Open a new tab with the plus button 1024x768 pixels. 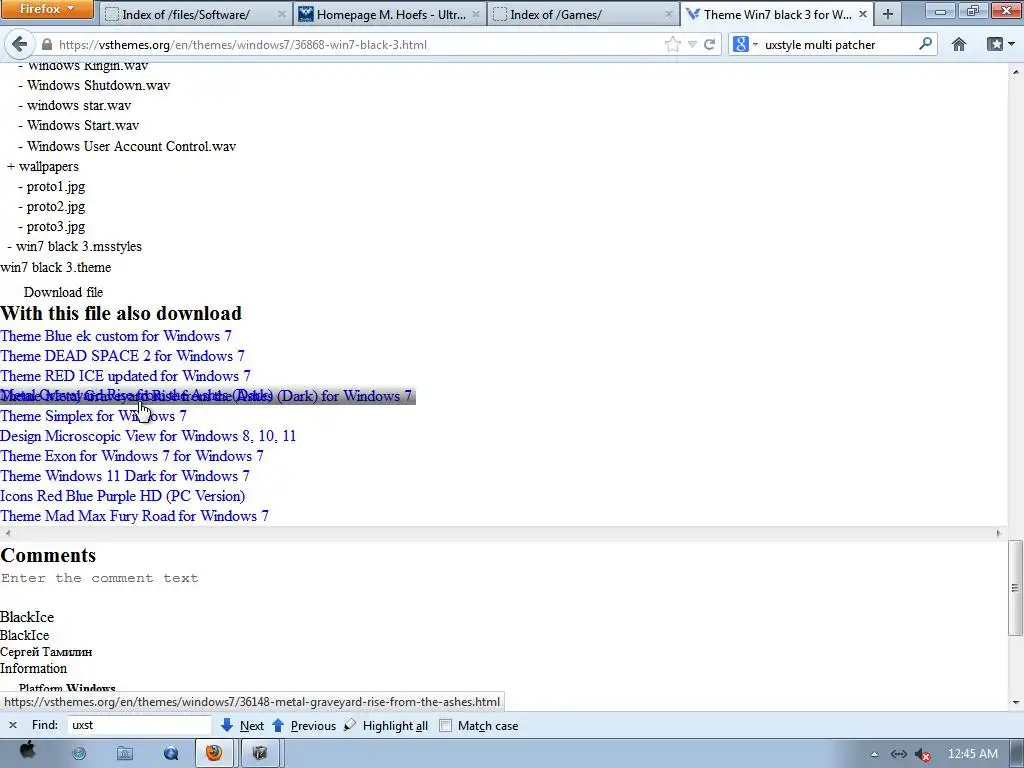click(x=888, y=14)
